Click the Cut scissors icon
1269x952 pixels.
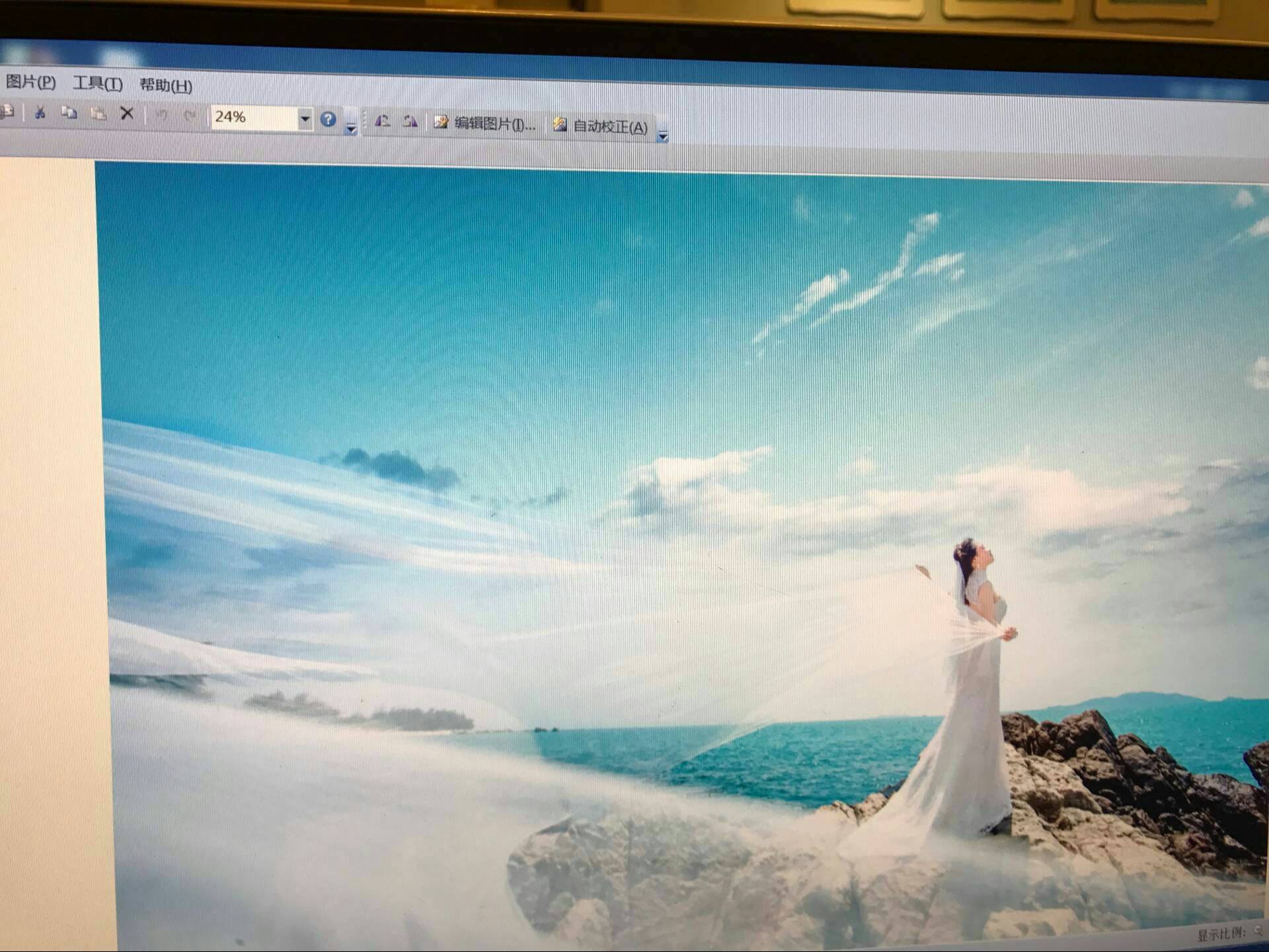coord(40,113)
